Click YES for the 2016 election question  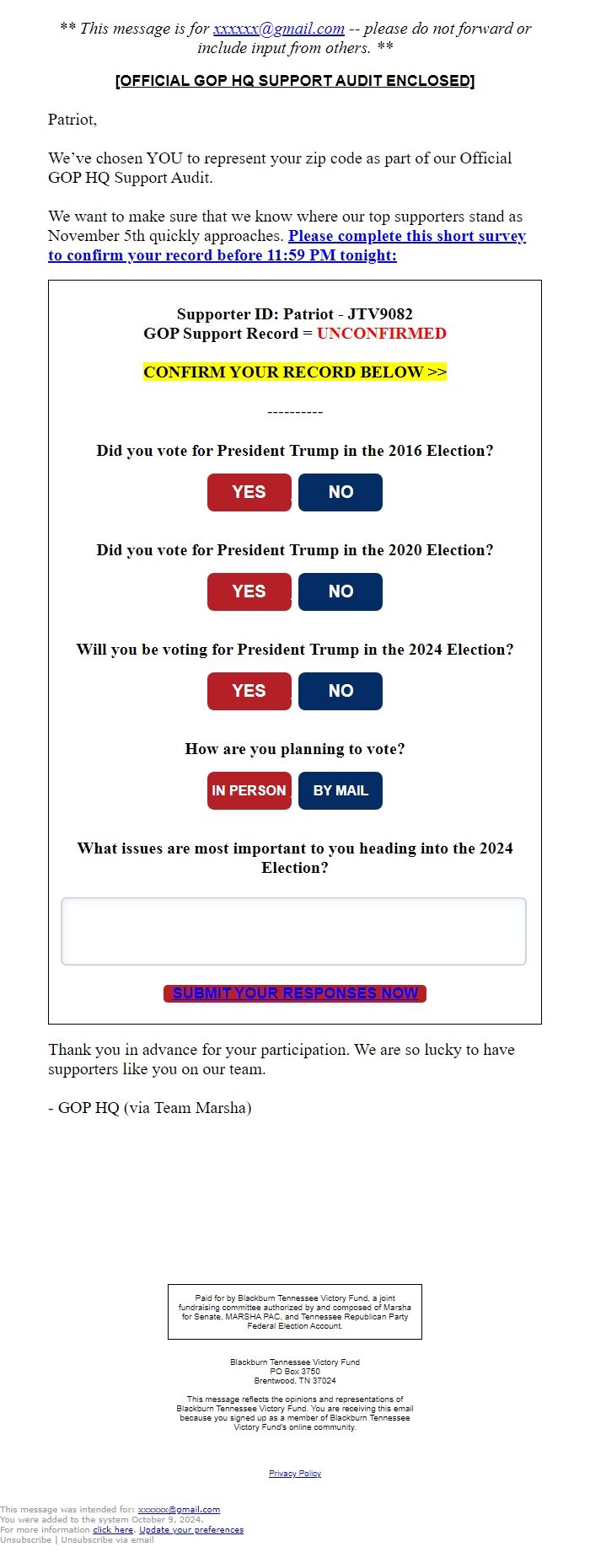click(x=249, y=492)
